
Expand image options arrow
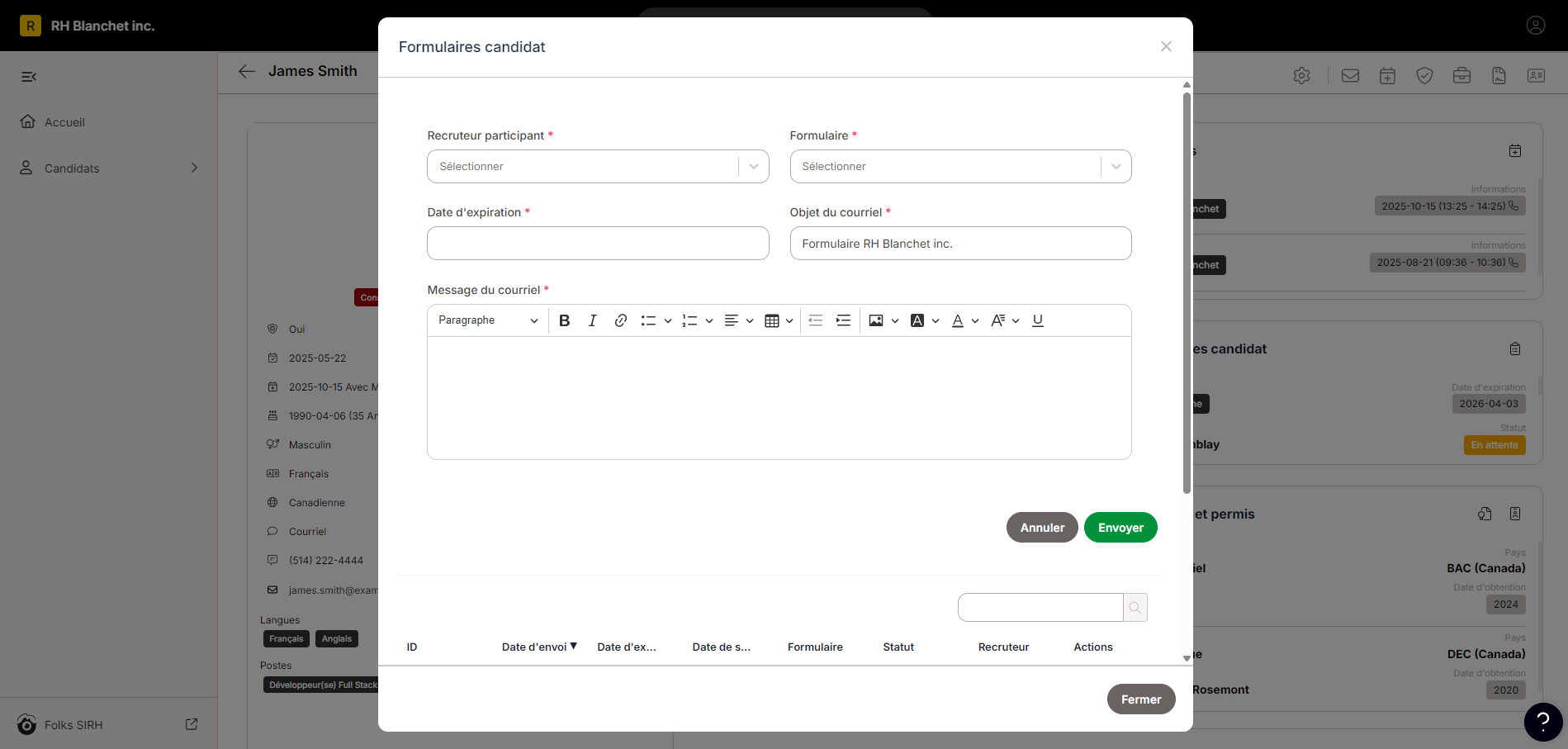pos(895,320)
